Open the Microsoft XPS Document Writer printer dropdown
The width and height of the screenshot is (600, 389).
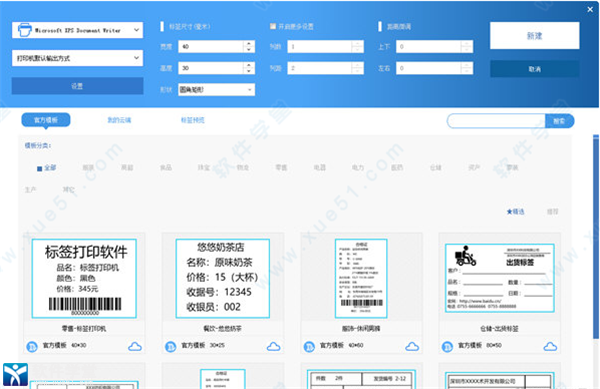click(77, 30)
